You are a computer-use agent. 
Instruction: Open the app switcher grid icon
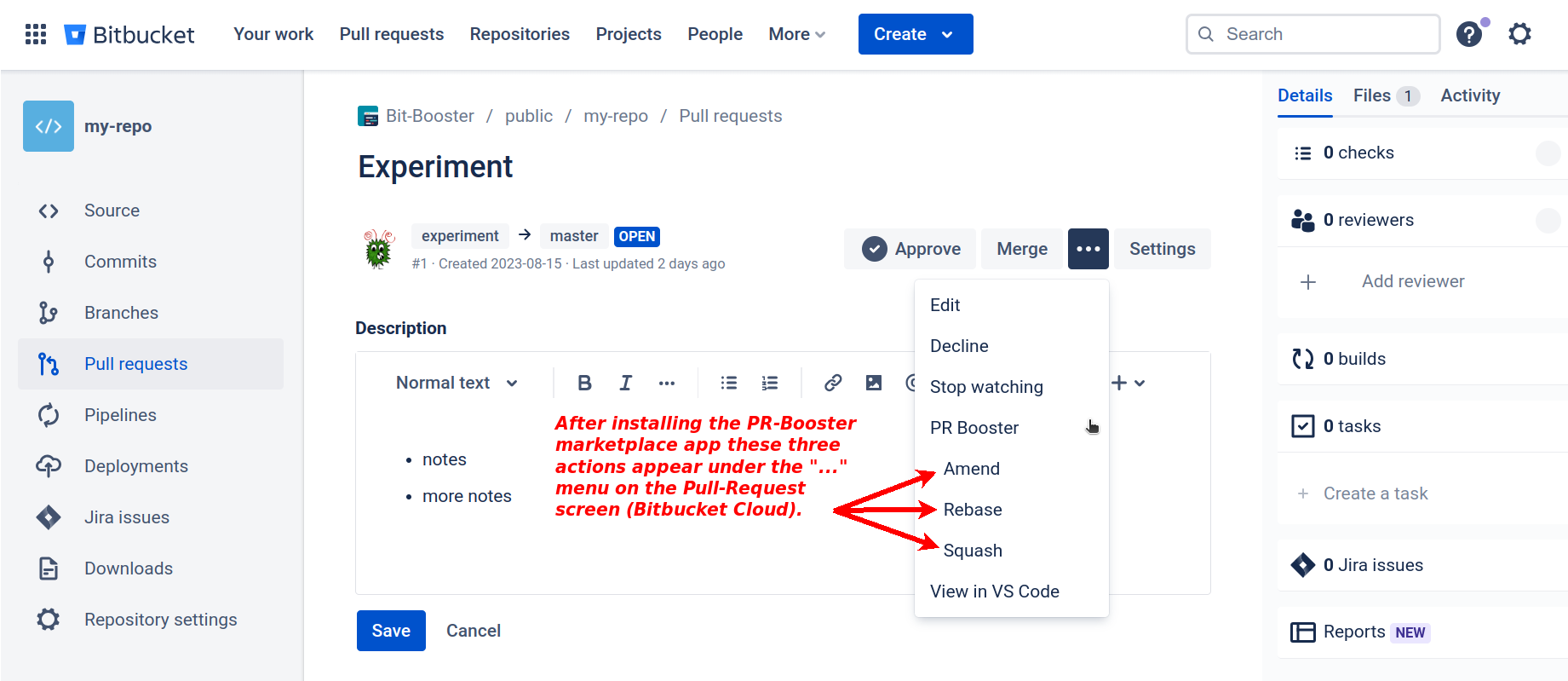36,34
